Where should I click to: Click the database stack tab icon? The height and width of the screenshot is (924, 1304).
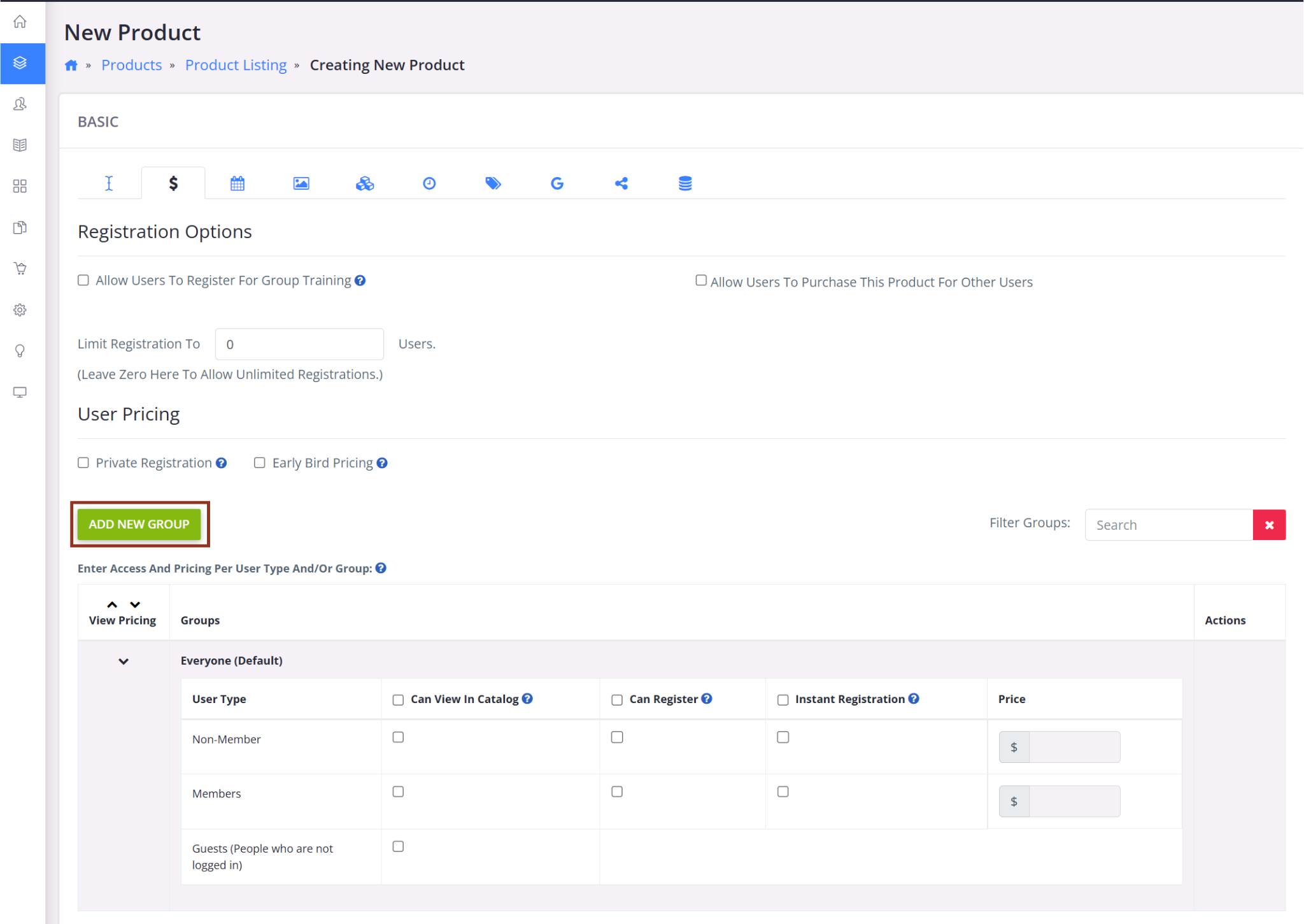pos(685,183)
